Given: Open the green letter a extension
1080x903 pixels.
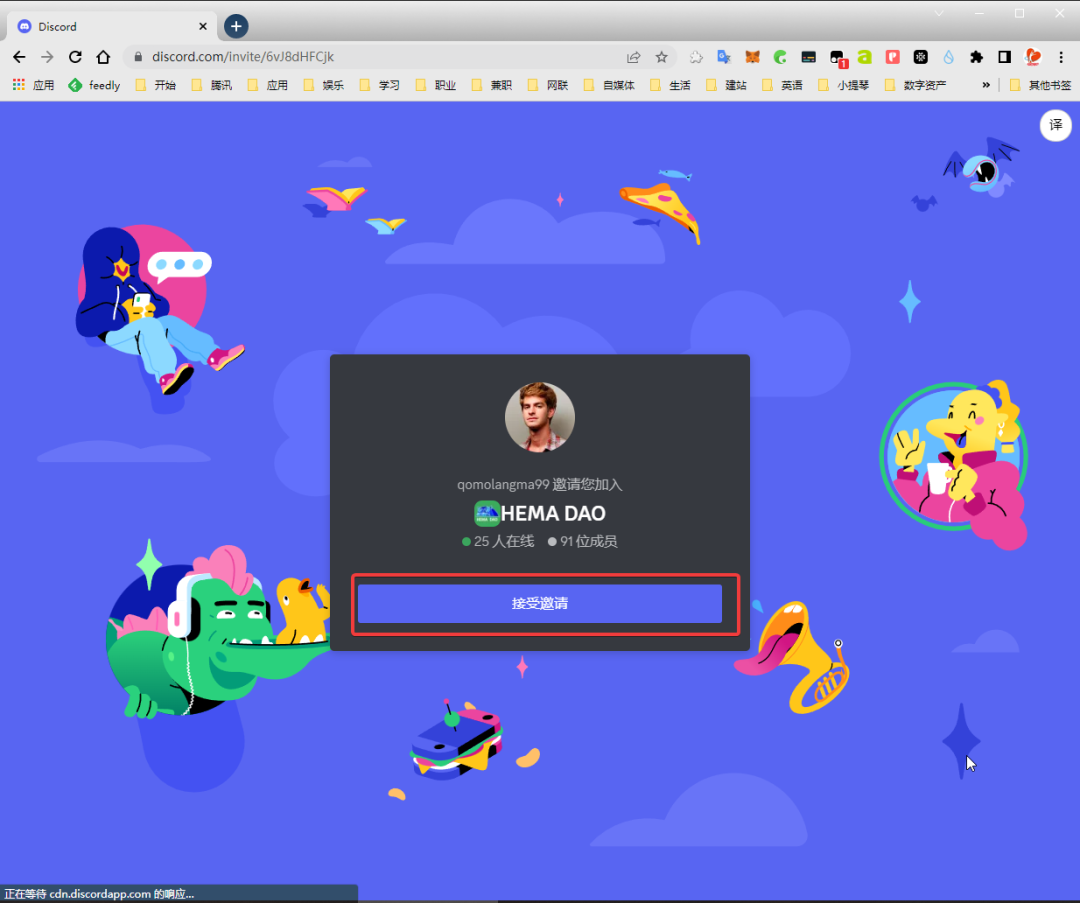Looking at the screenshot, I should point(864,57).
